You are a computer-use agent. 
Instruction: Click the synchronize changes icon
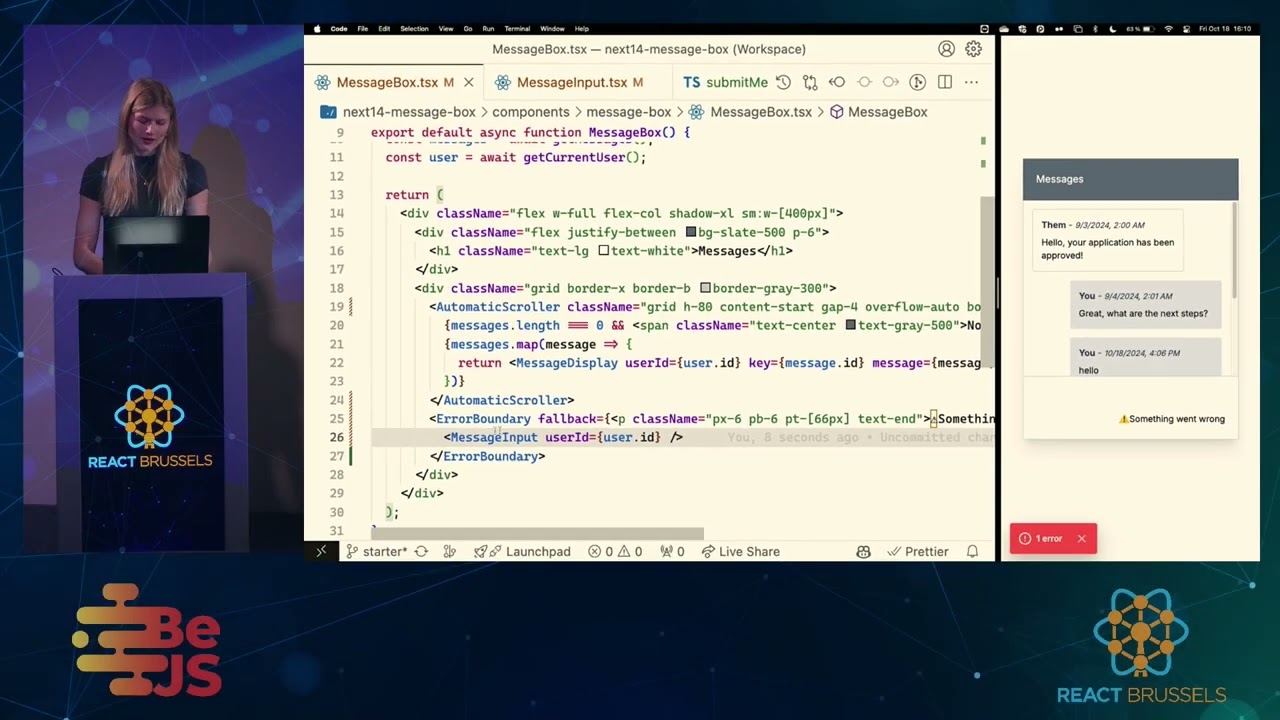coord(421,551)
